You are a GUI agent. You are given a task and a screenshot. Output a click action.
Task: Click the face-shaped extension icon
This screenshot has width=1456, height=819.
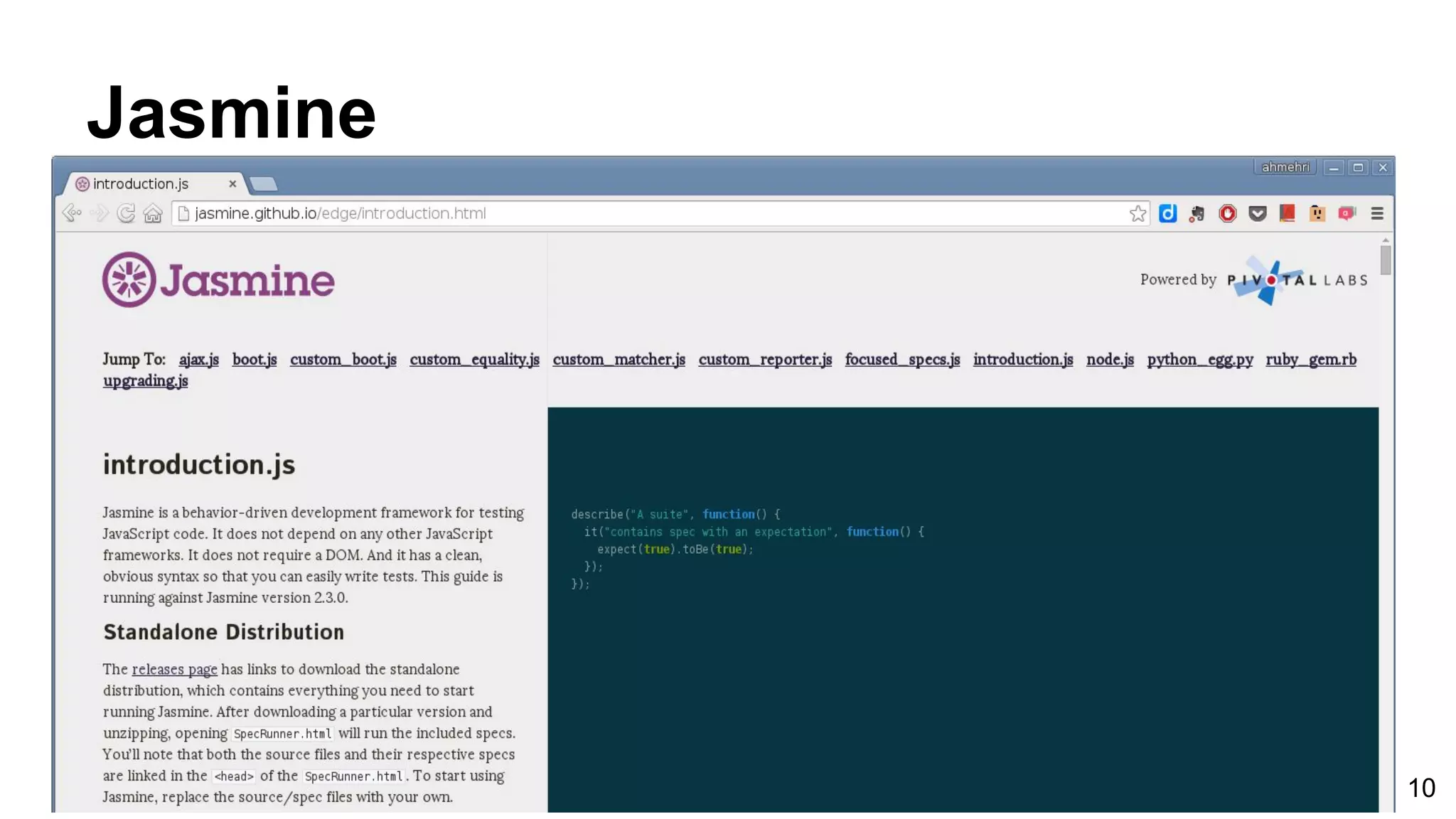[1317, 213]
